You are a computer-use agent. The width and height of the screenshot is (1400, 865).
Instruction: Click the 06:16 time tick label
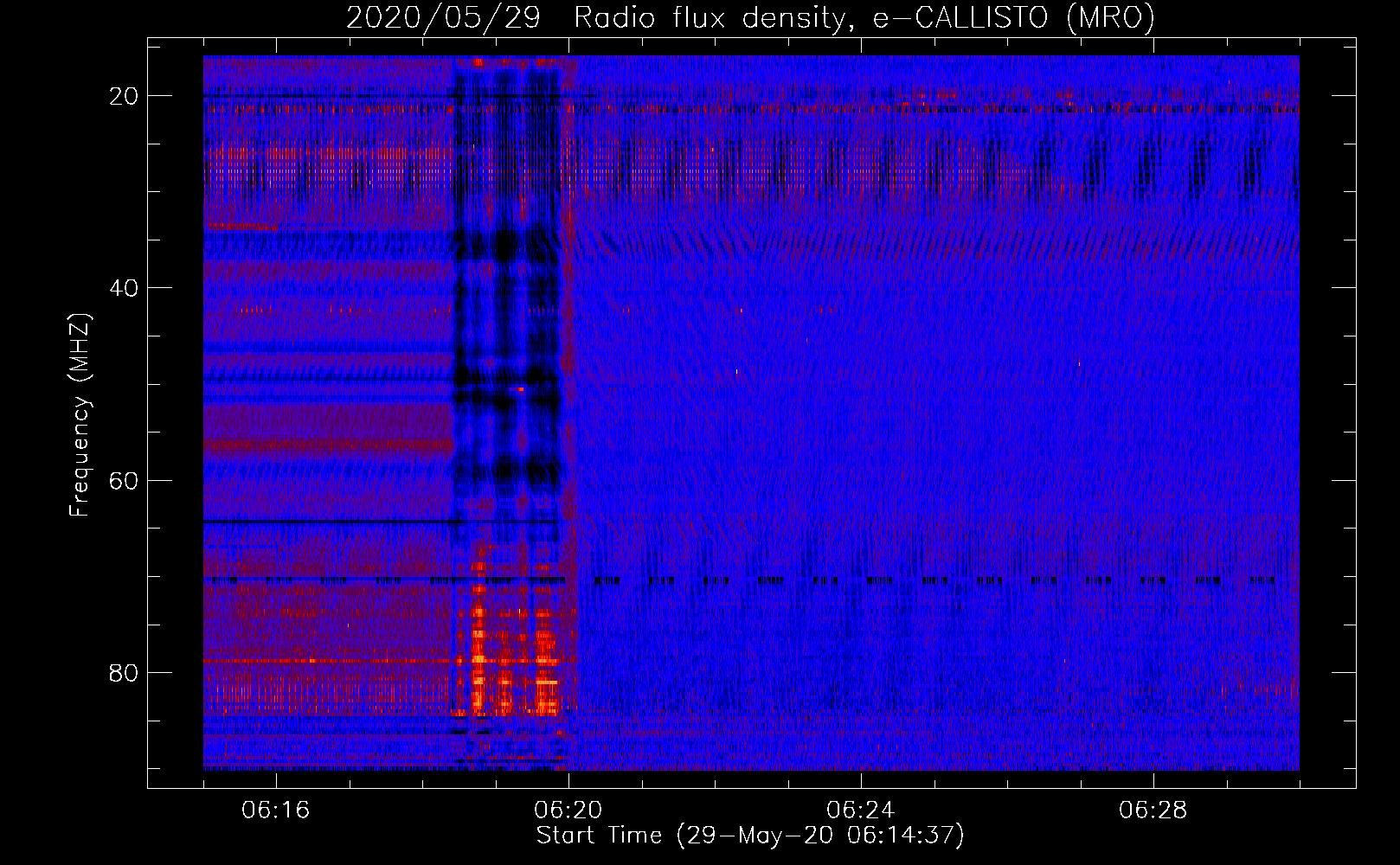[276, 811]
